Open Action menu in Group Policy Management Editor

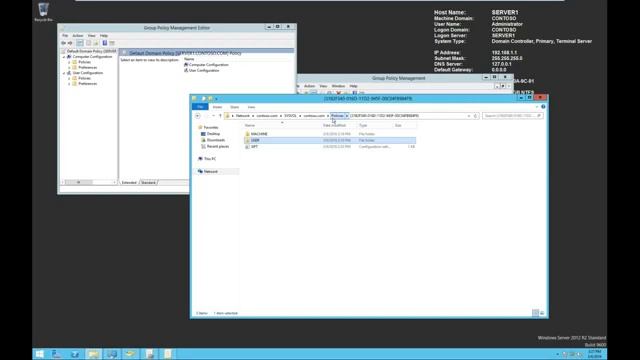tap(78, 36)
